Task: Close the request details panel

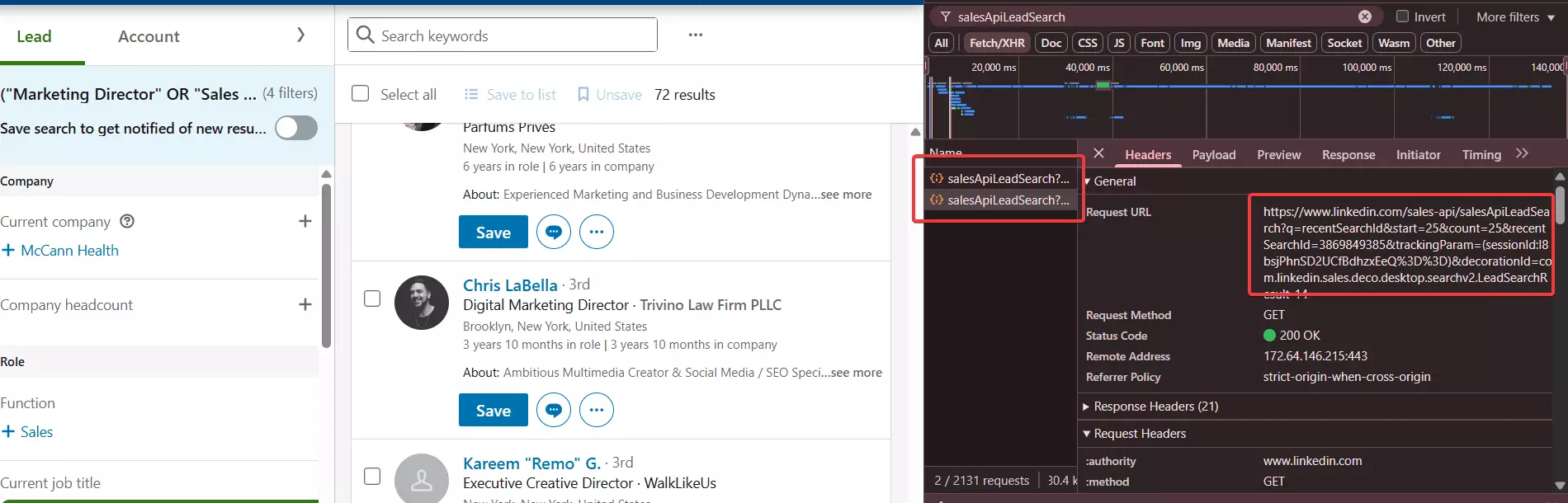Action: (x=1098, y=153)
